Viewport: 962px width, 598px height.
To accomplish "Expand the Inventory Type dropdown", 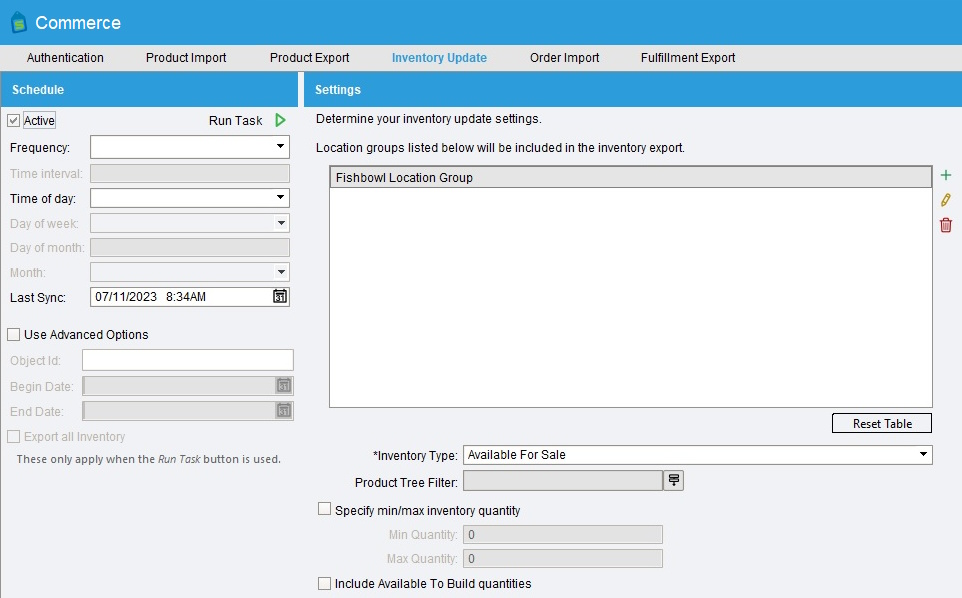I will click(922, 455).
